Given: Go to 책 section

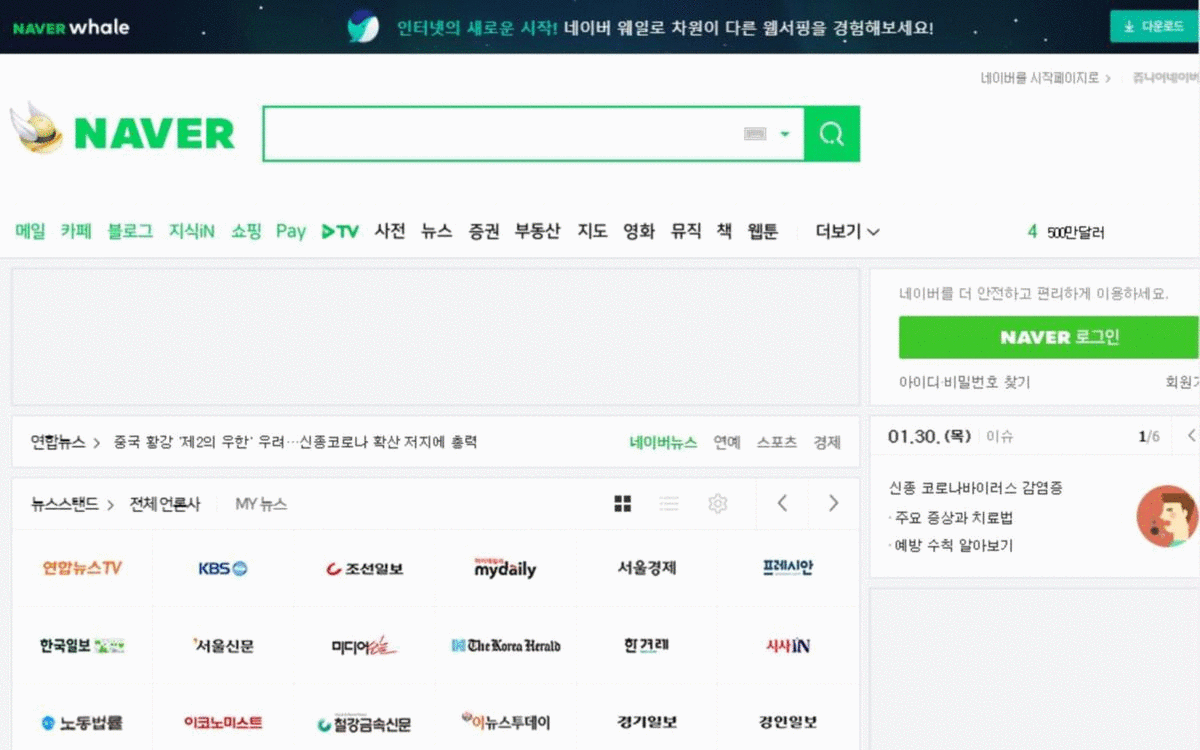Looking at the screenshot, I should tap(724, 231).
